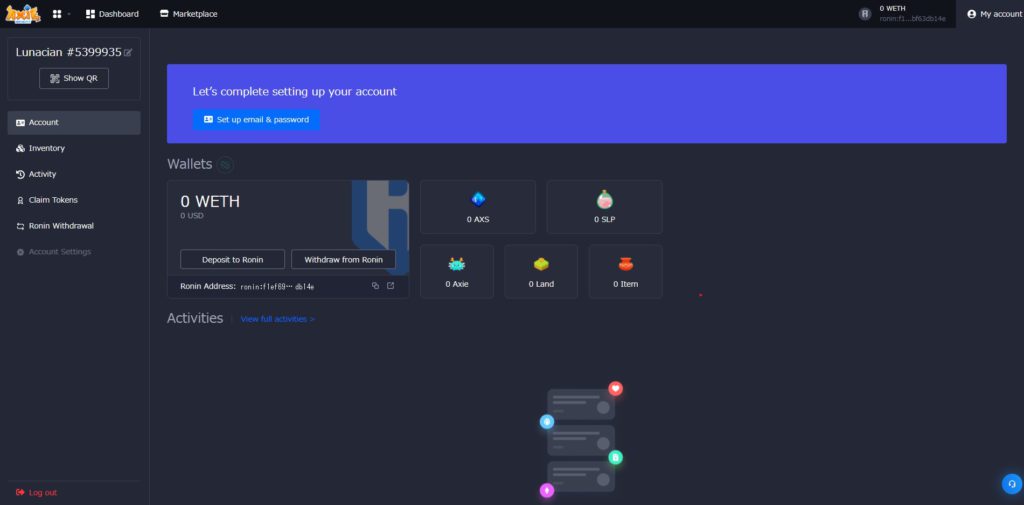
Task: Select the AXS token card
Action: click(478, 207)
